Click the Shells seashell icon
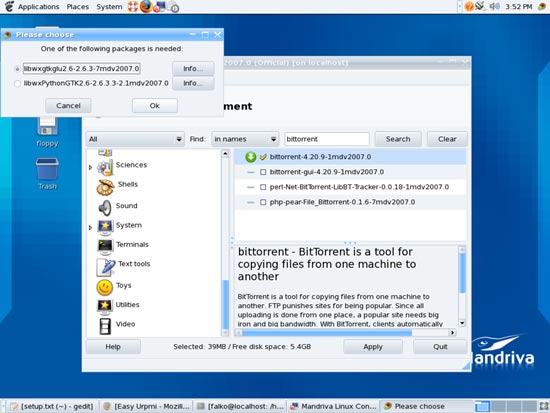 [x=105, y=187]
